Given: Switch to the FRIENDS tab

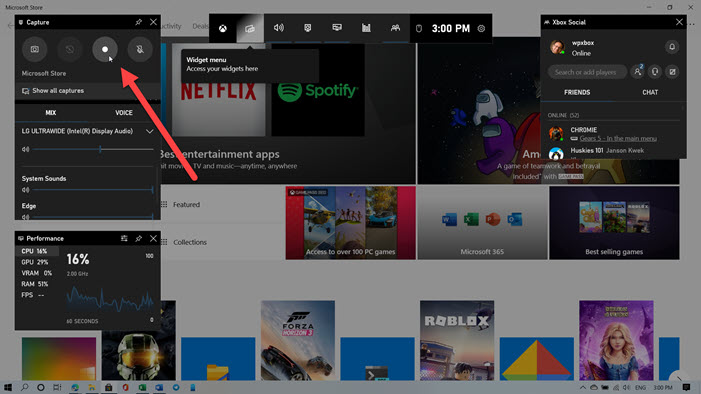Looking at the screenshot, I should tap(577, 93).
